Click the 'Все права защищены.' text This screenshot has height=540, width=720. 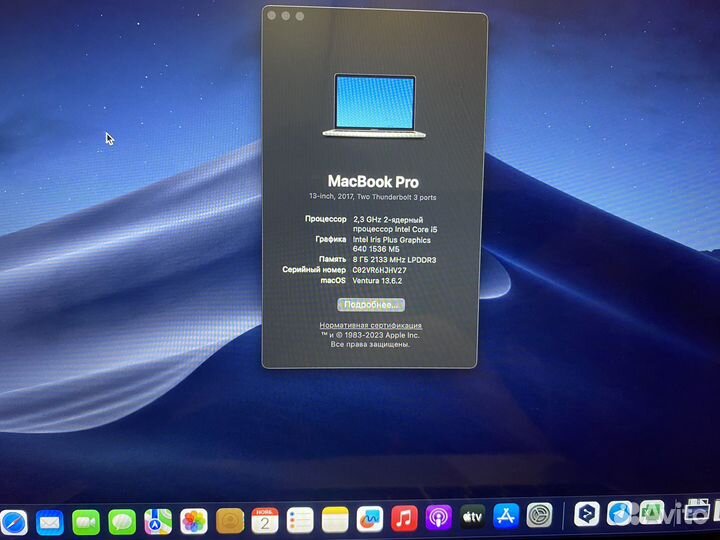pos(370,344)
